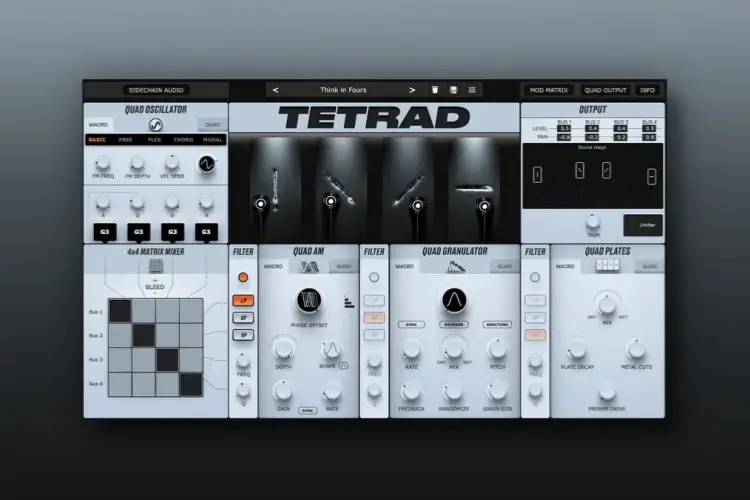Select LP mode on first filter

[x=243, y=300]
